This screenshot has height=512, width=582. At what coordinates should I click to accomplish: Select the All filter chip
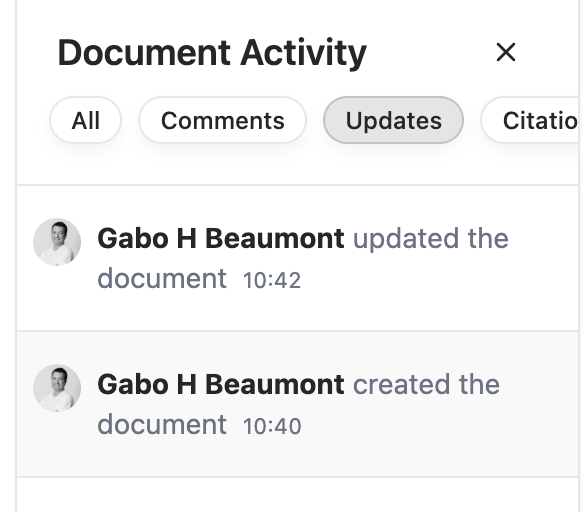coord(86,120)
